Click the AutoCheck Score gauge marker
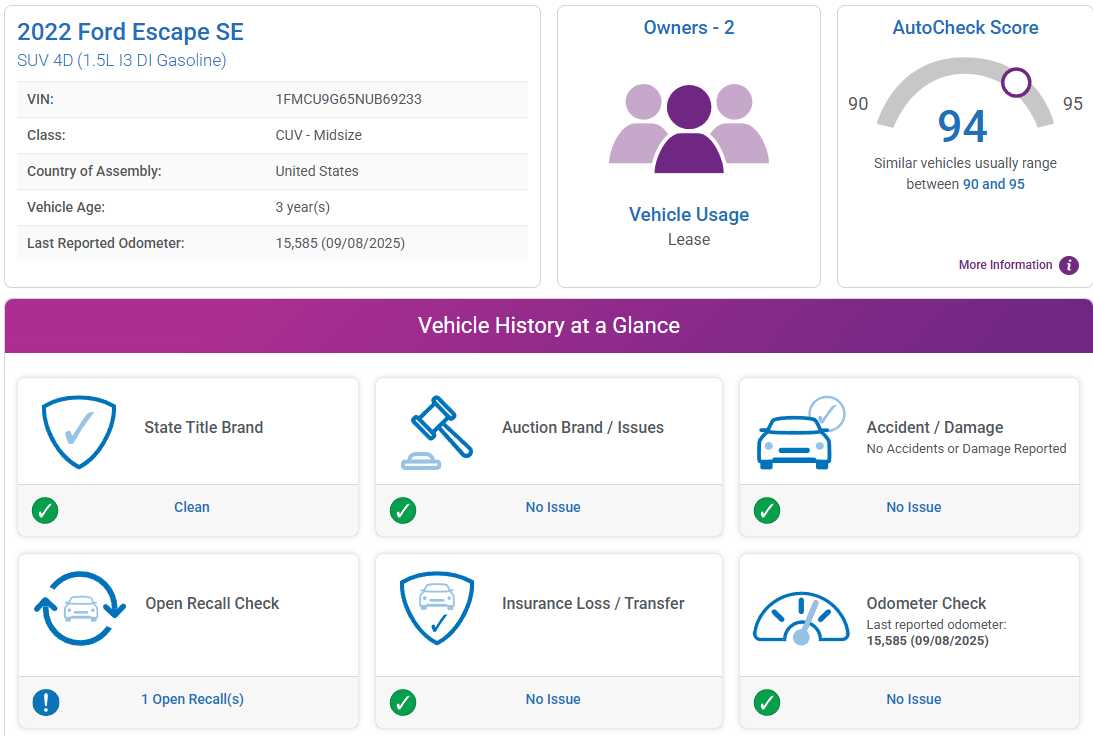Image resolution: width=1093 pixels, height=736 pixels. (1016, 82)
